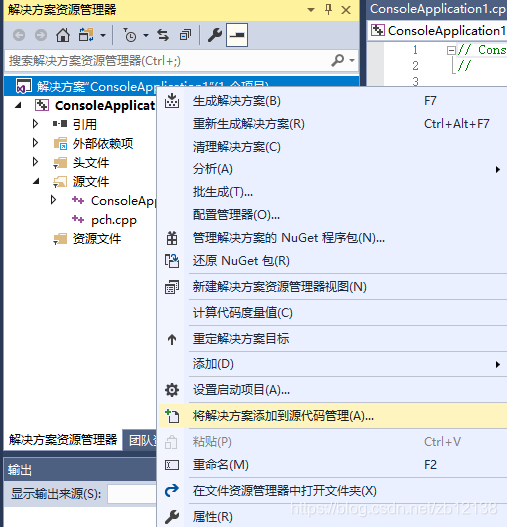Collapse the 源文件 folder
The width and height of the screenshot is (507, 527).
point(36,181)
